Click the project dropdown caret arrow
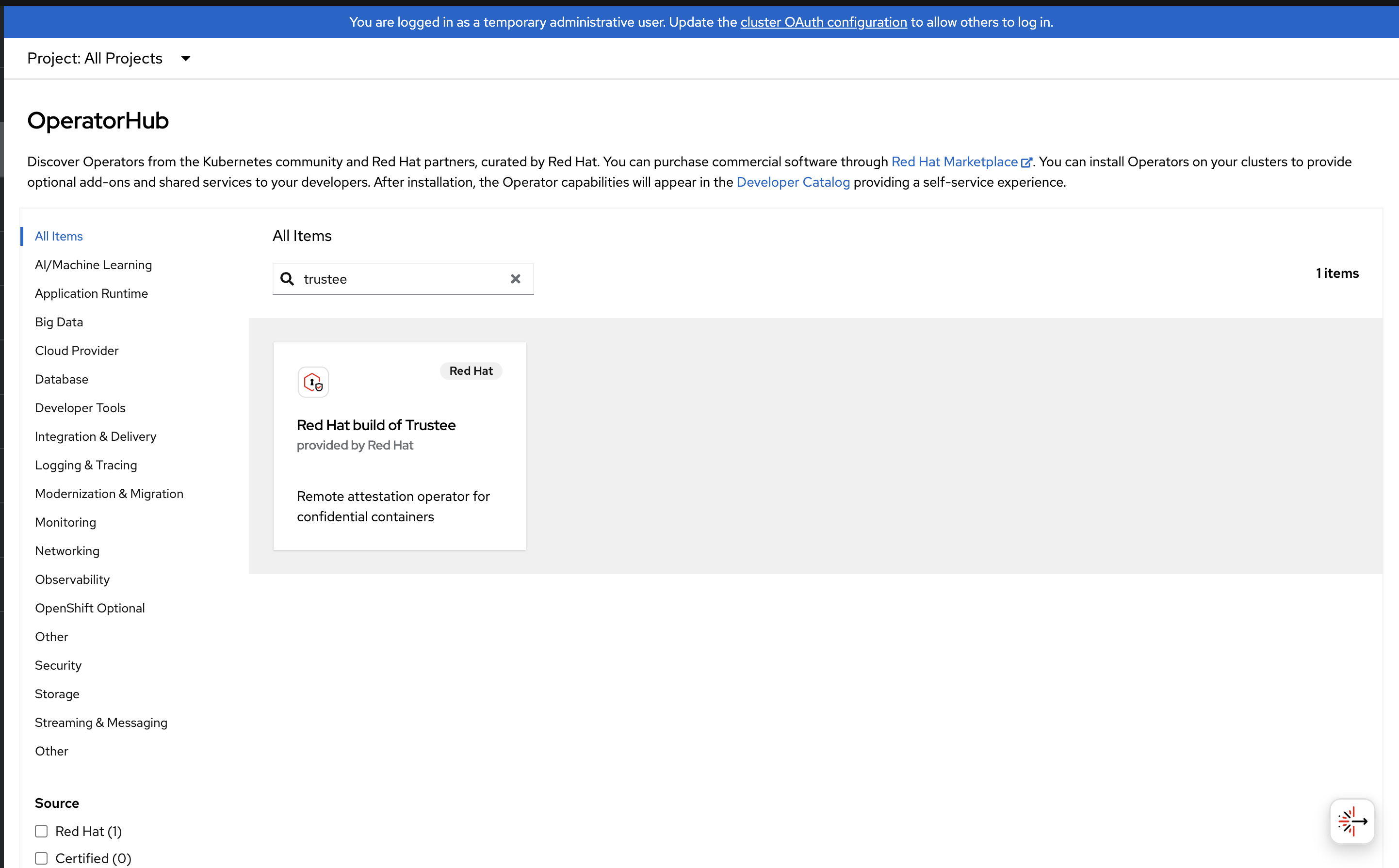The height and width of the screenshot is (868, 1399). point(185,59)
